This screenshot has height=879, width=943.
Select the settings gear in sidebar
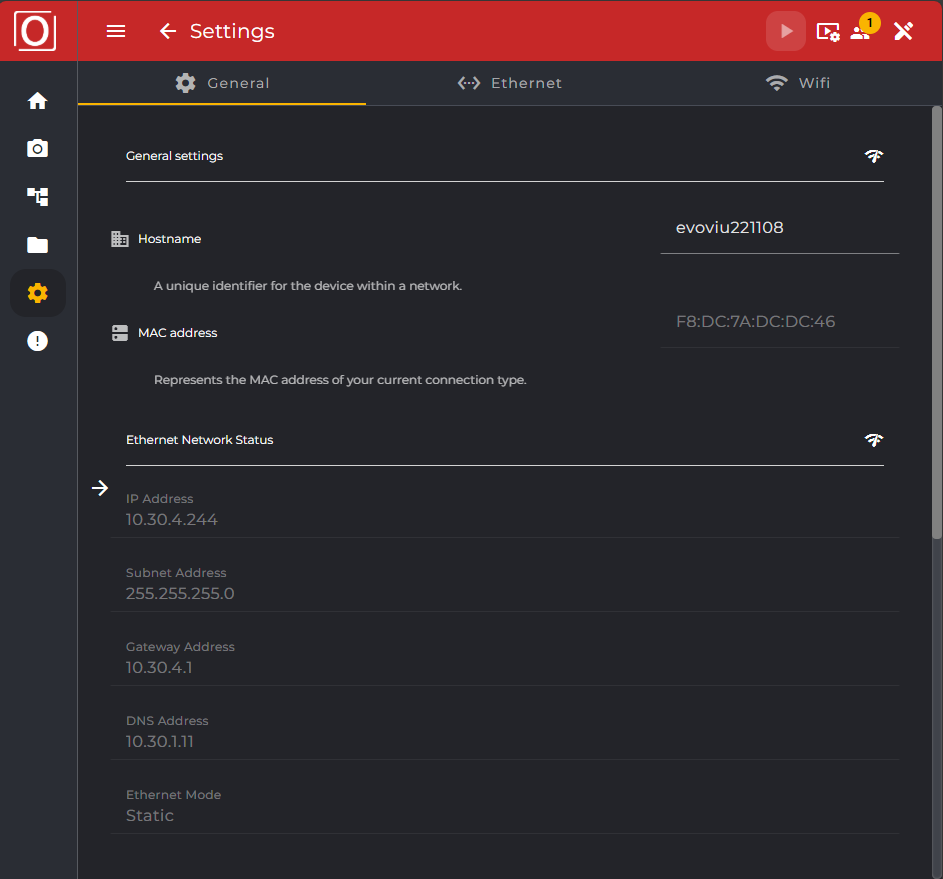(37, 292)
